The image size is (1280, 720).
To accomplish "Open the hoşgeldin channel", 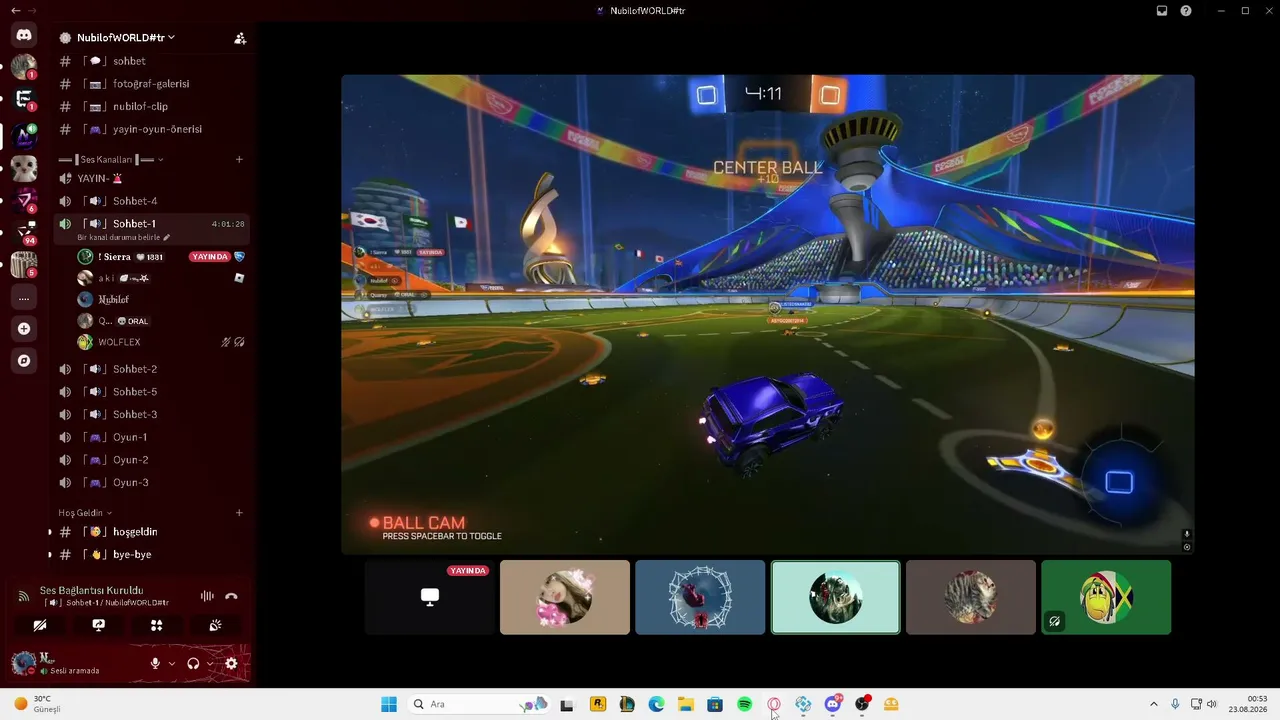I will point(150,532).
